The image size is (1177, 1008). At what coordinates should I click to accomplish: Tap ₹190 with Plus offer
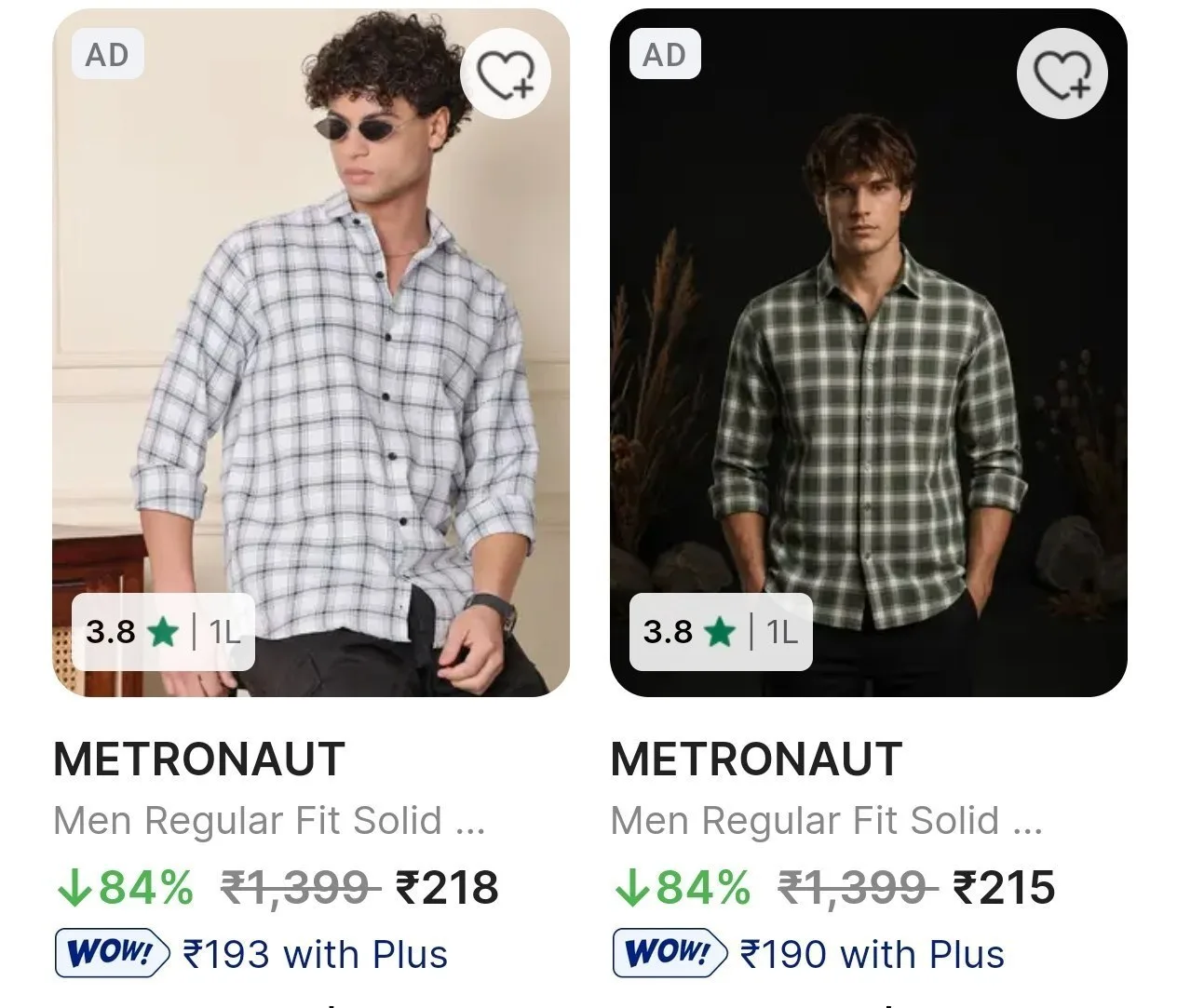[873, 955]
